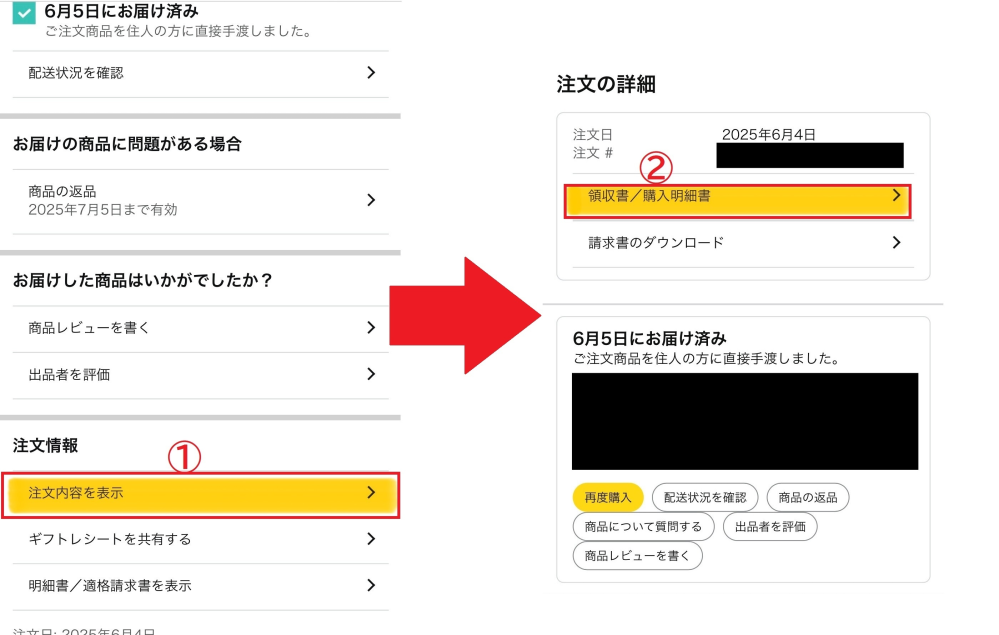Click chevron on ギフトレシートを共有する row
This screenshot has height=635, width=999.
point(371,539)
